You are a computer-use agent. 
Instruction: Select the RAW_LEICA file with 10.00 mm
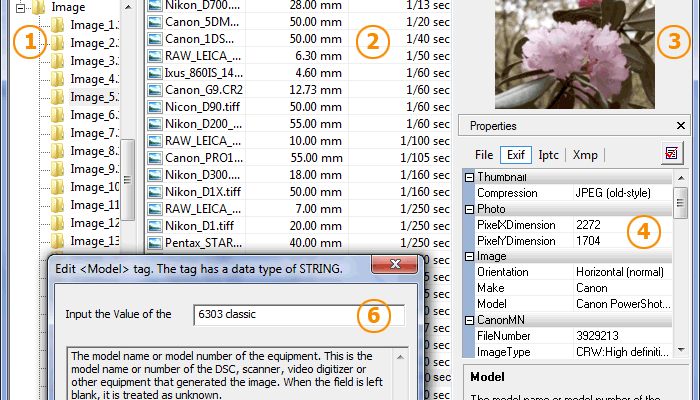click(203, 141)
